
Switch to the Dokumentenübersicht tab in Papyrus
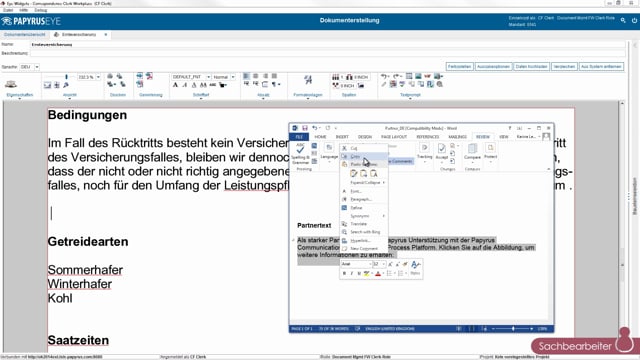pyautogui.click(x=24, y=35)
